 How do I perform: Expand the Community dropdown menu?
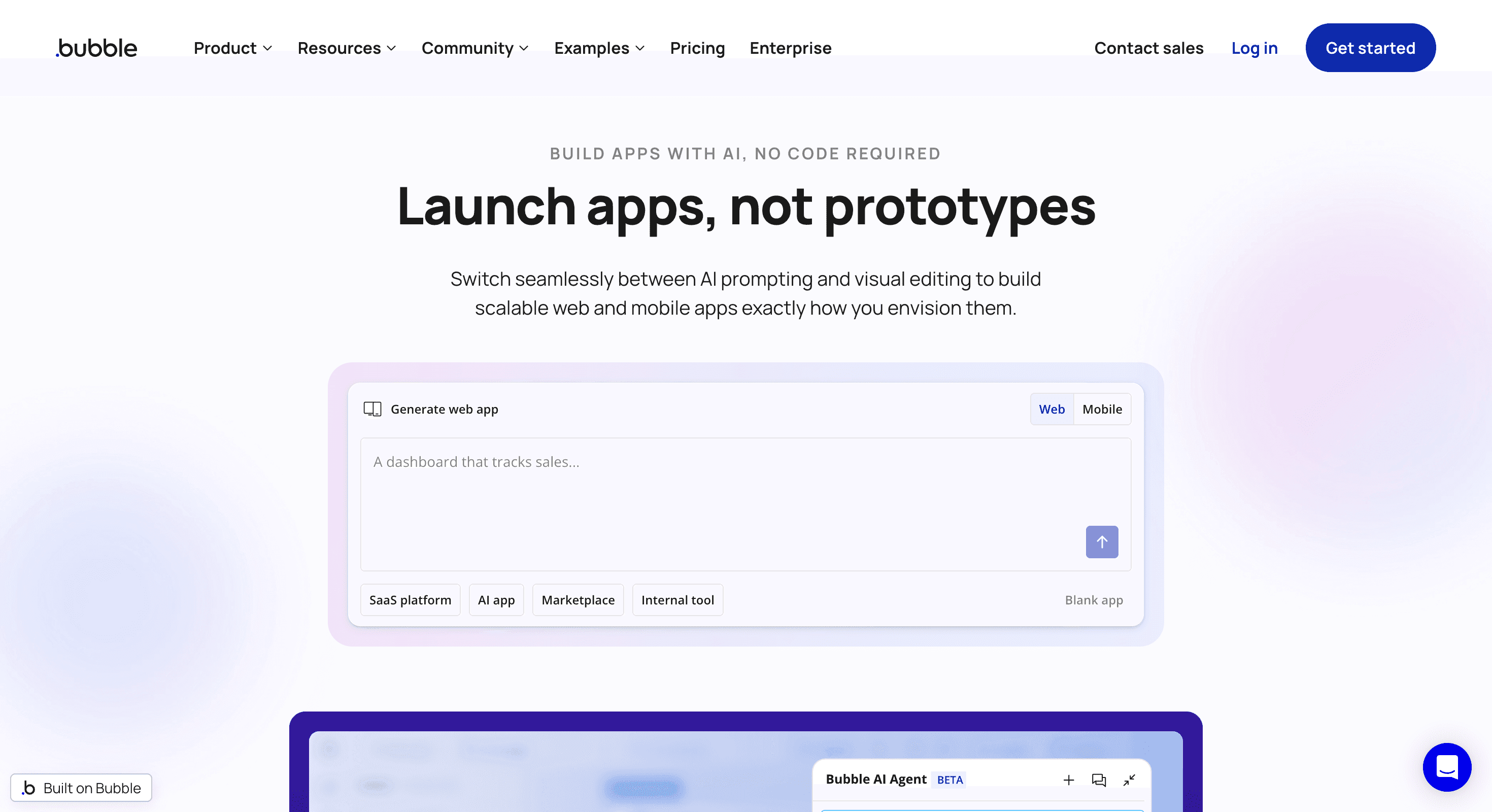[x=474, y=48]
